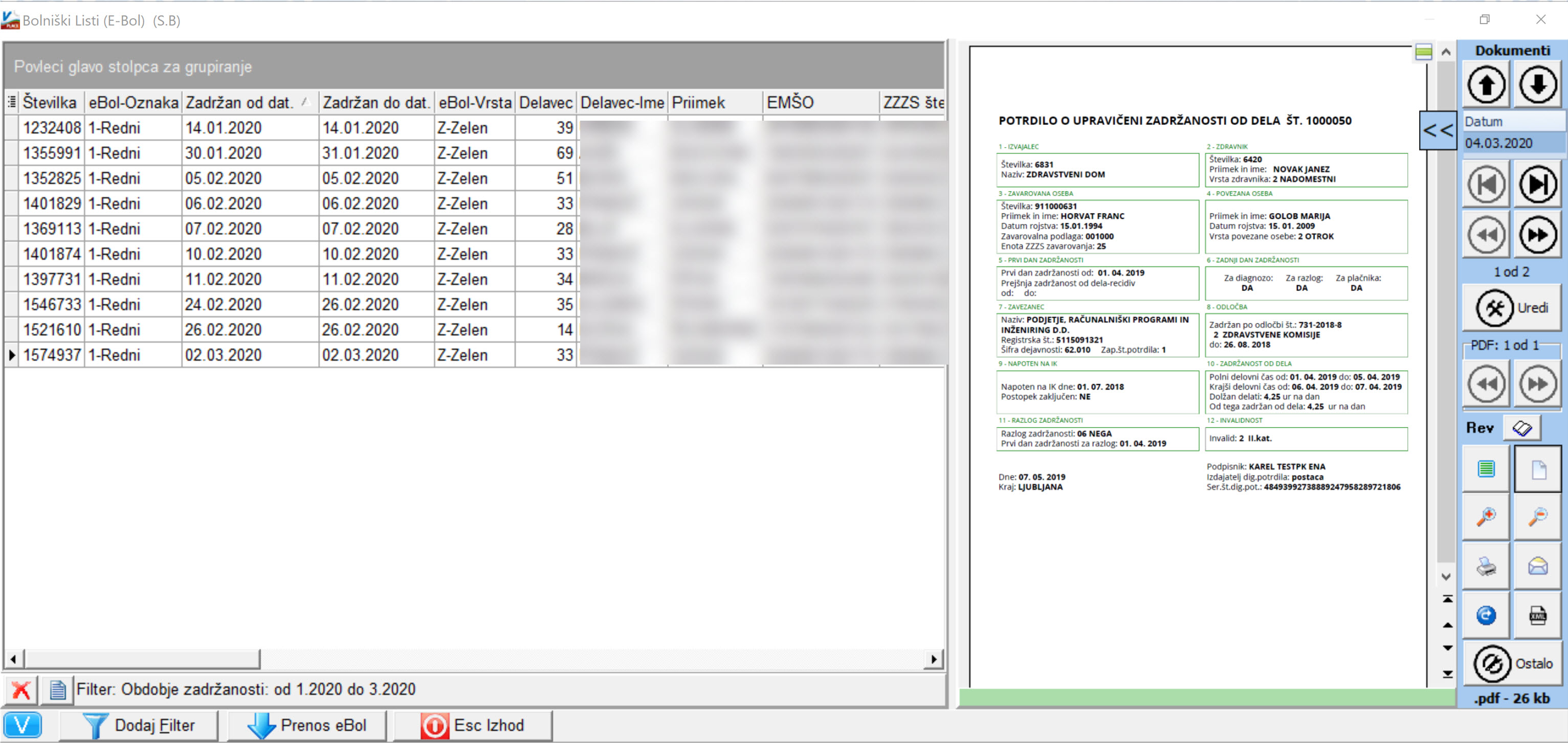Open the Uredi edit tools button
1568x743 pixels.
click(x=1512, y=308)
